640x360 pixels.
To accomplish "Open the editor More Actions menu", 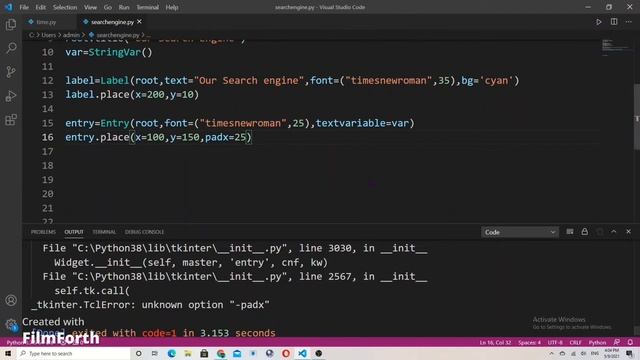I will click(629, 22).
